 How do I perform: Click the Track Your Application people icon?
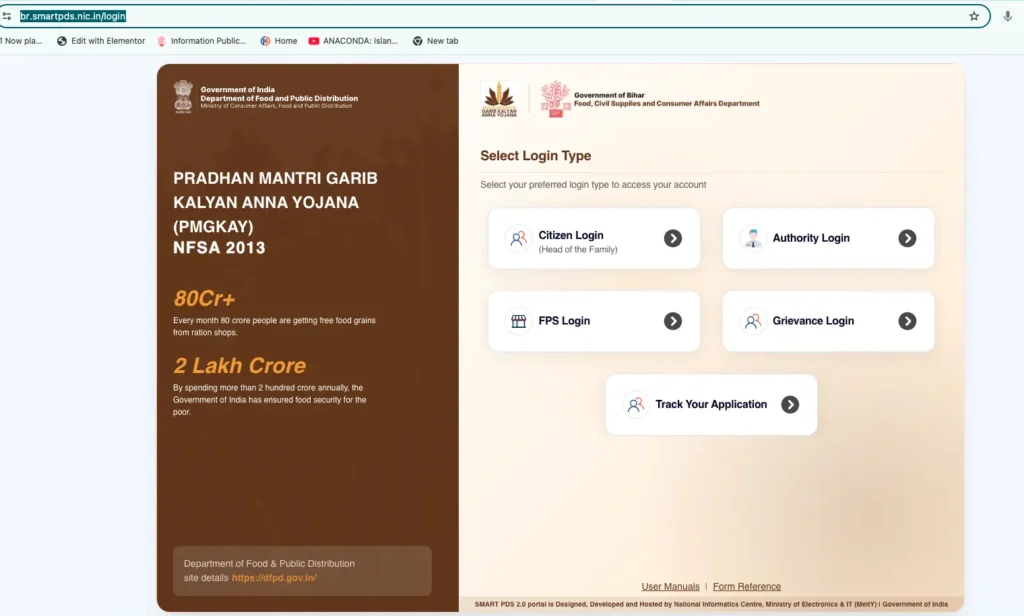pos(635,404)
